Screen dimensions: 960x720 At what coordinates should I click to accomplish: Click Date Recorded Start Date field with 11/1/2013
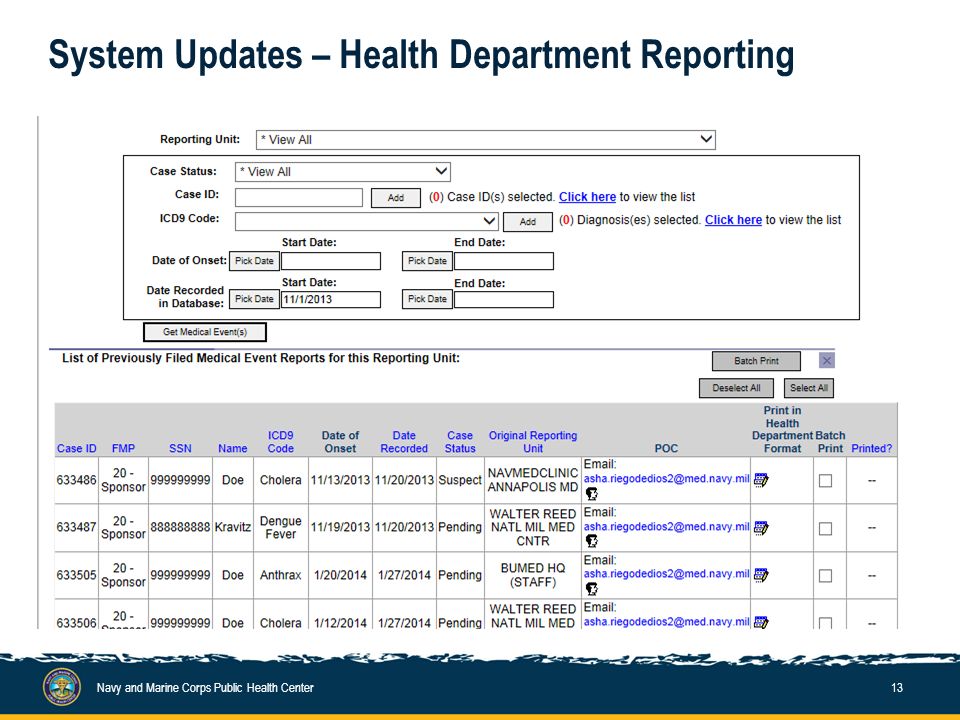tap(331, 299)
